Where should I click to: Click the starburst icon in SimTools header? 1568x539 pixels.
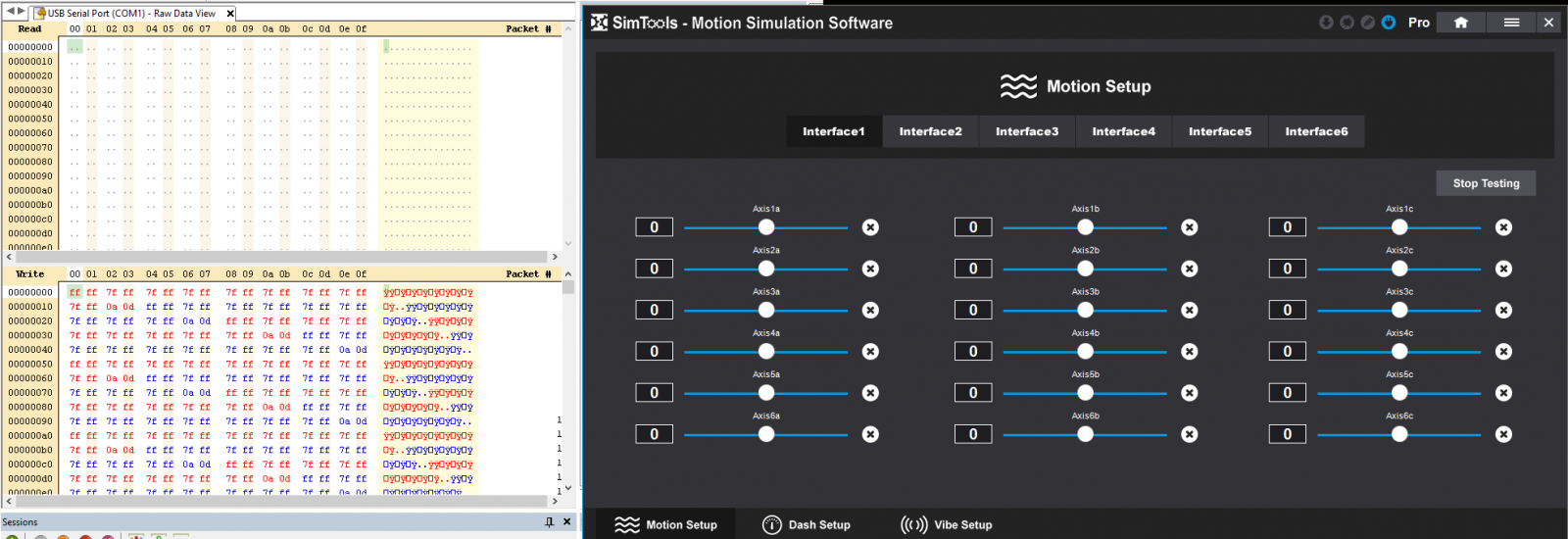click(1347, 22)
